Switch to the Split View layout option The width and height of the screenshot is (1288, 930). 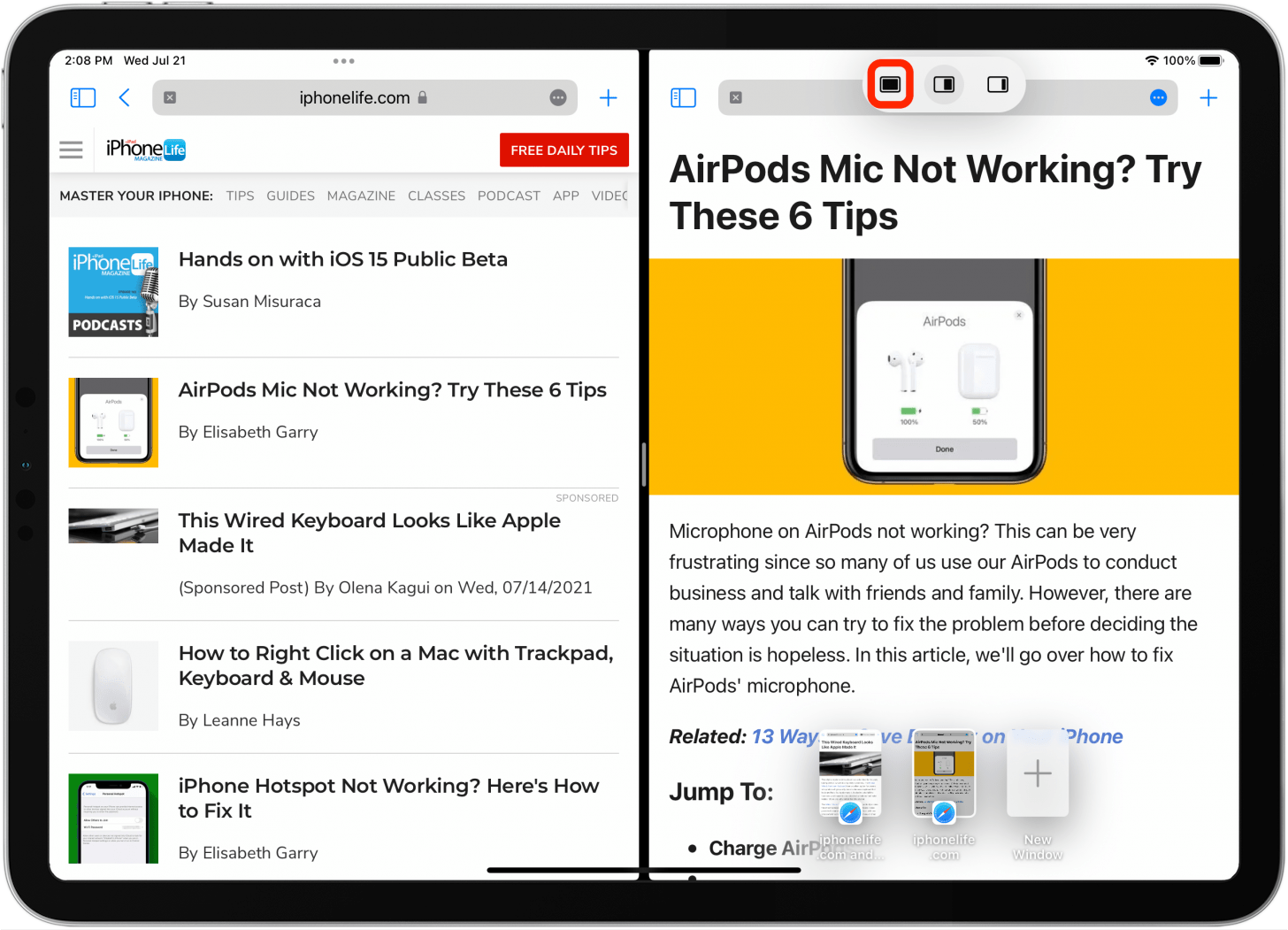(x=944, y=84)
